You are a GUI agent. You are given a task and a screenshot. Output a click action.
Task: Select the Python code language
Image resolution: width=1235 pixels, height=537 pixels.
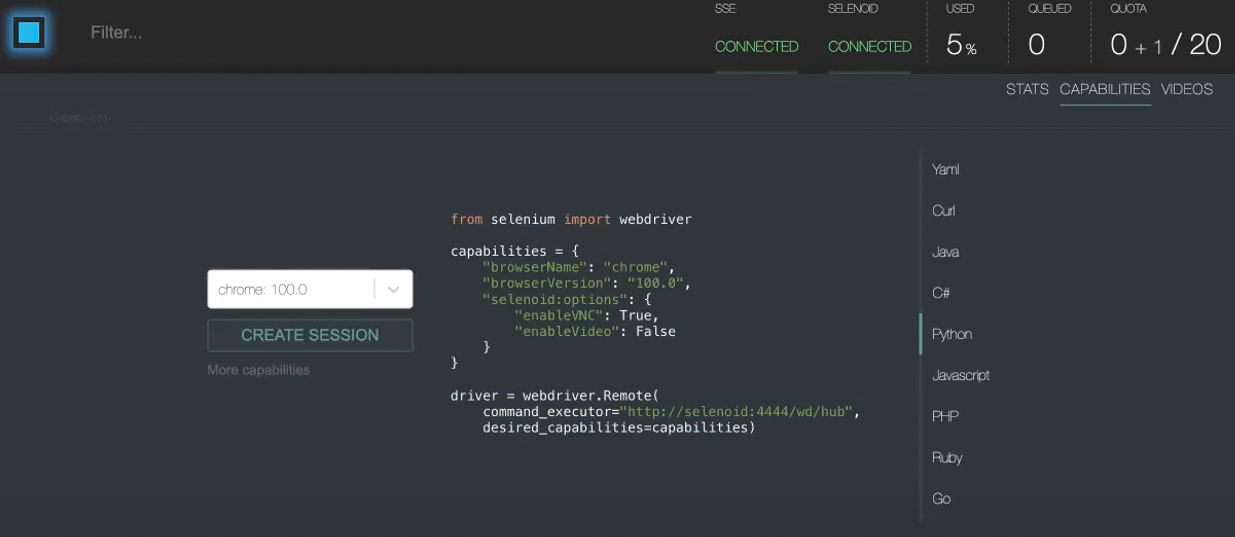(x=952, y=334)
